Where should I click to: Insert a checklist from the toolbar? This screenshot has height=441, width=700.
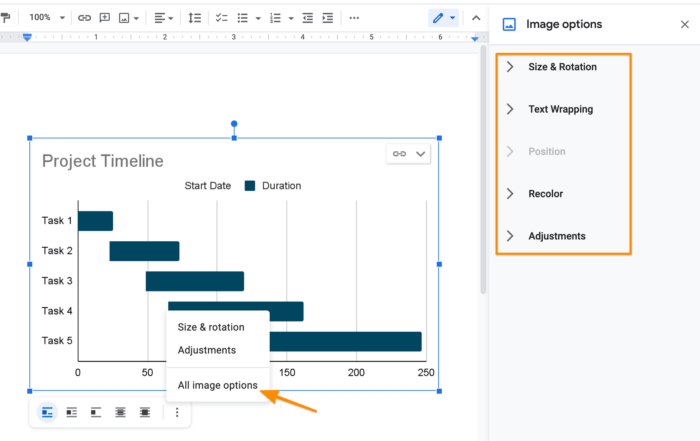point(221,18)
